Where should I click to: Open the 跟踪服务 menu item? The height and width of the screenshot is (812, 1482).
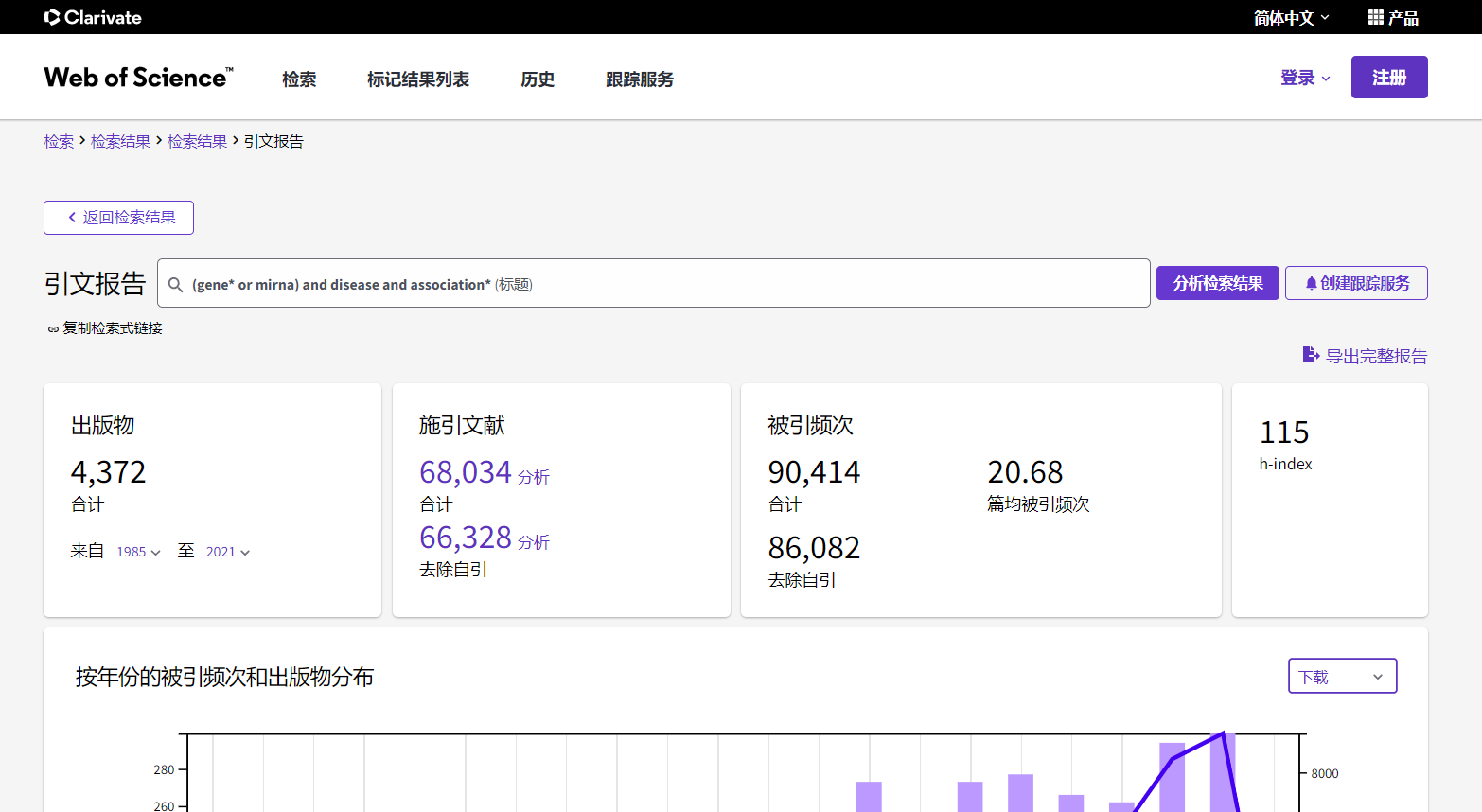pos(640,79)
